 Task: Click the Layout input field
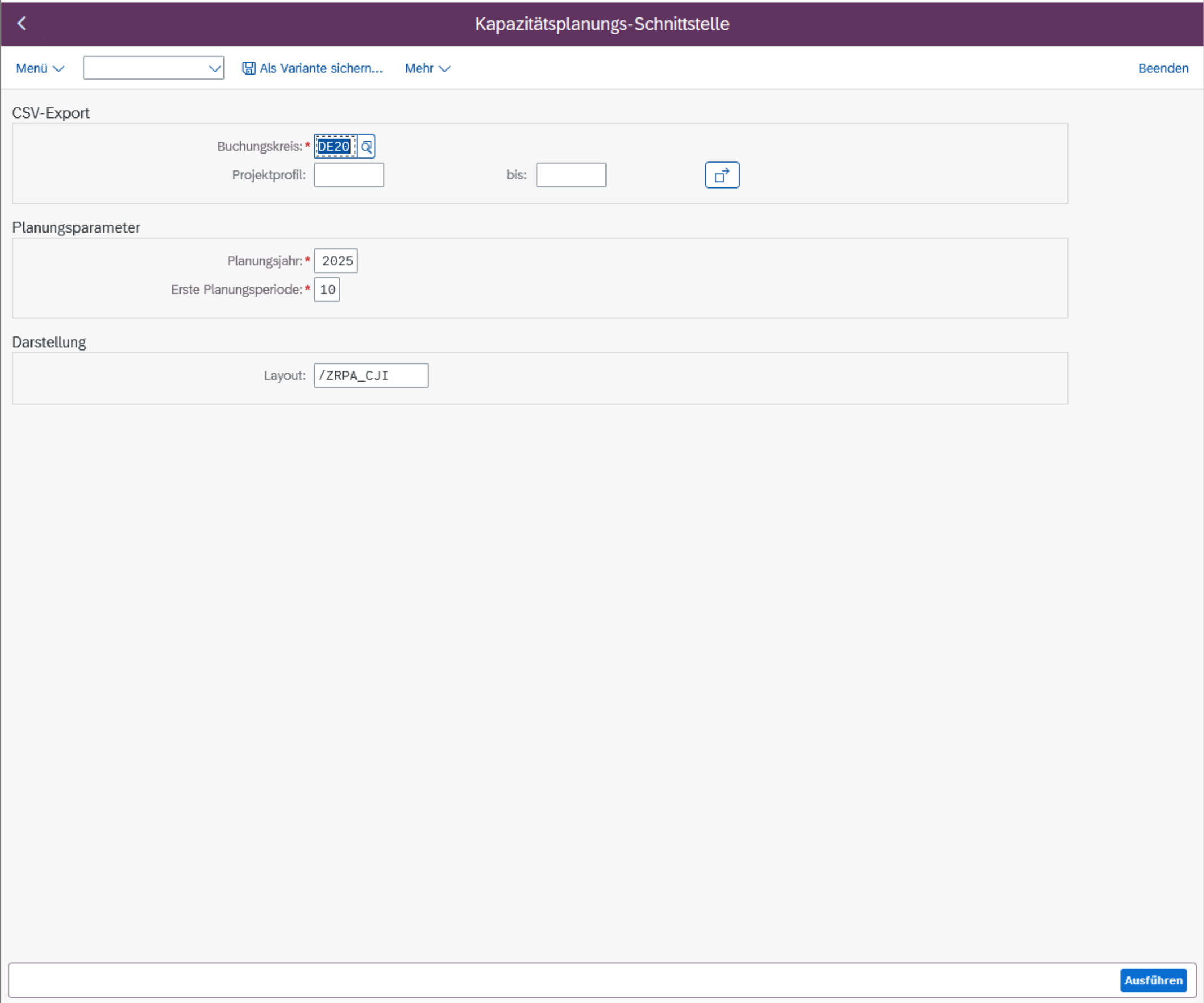pyautogui.click(x=370, y=375)
